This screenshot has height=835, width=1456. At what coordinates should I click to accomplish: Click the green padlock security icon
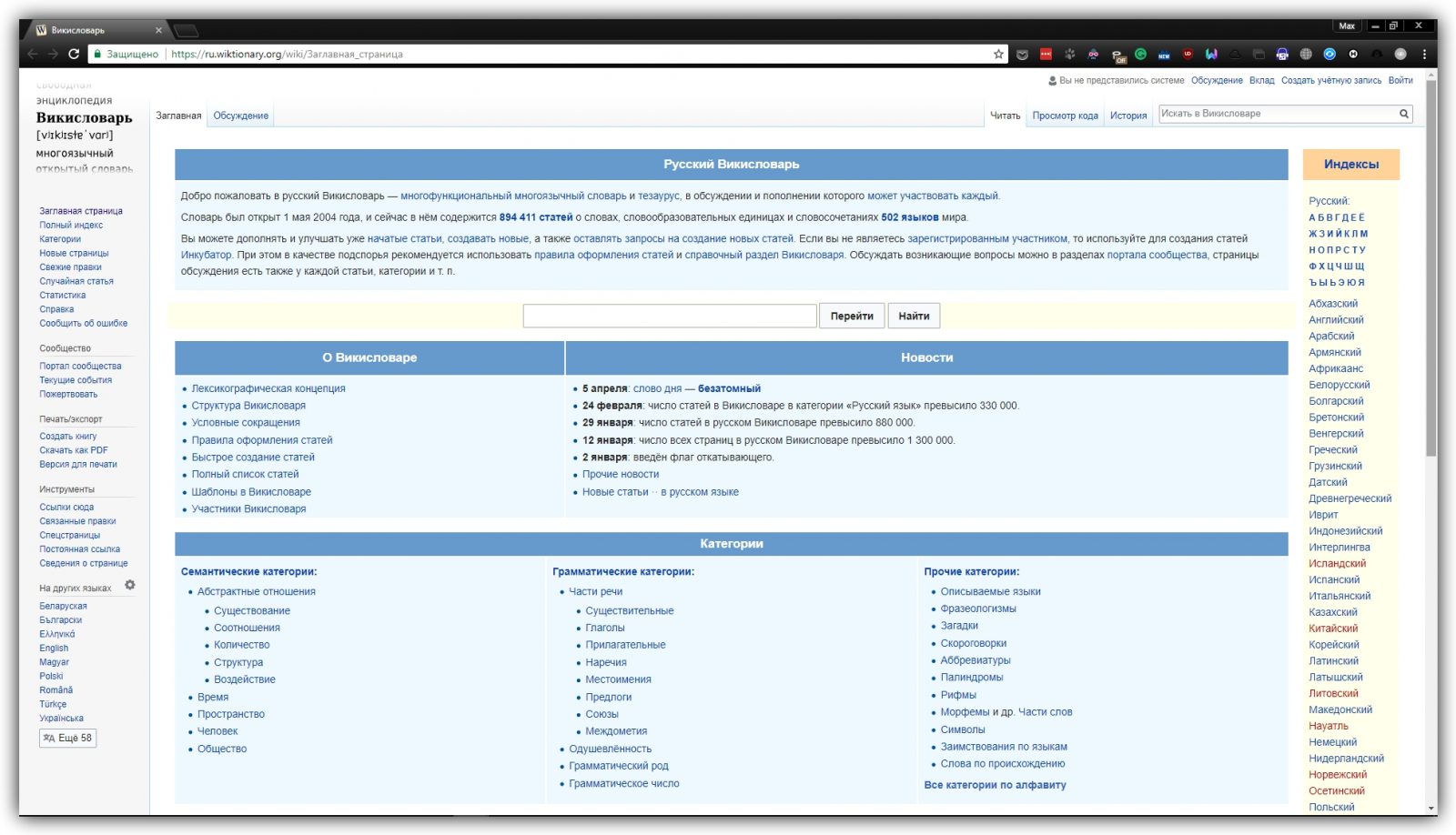(x=96, y=55)
